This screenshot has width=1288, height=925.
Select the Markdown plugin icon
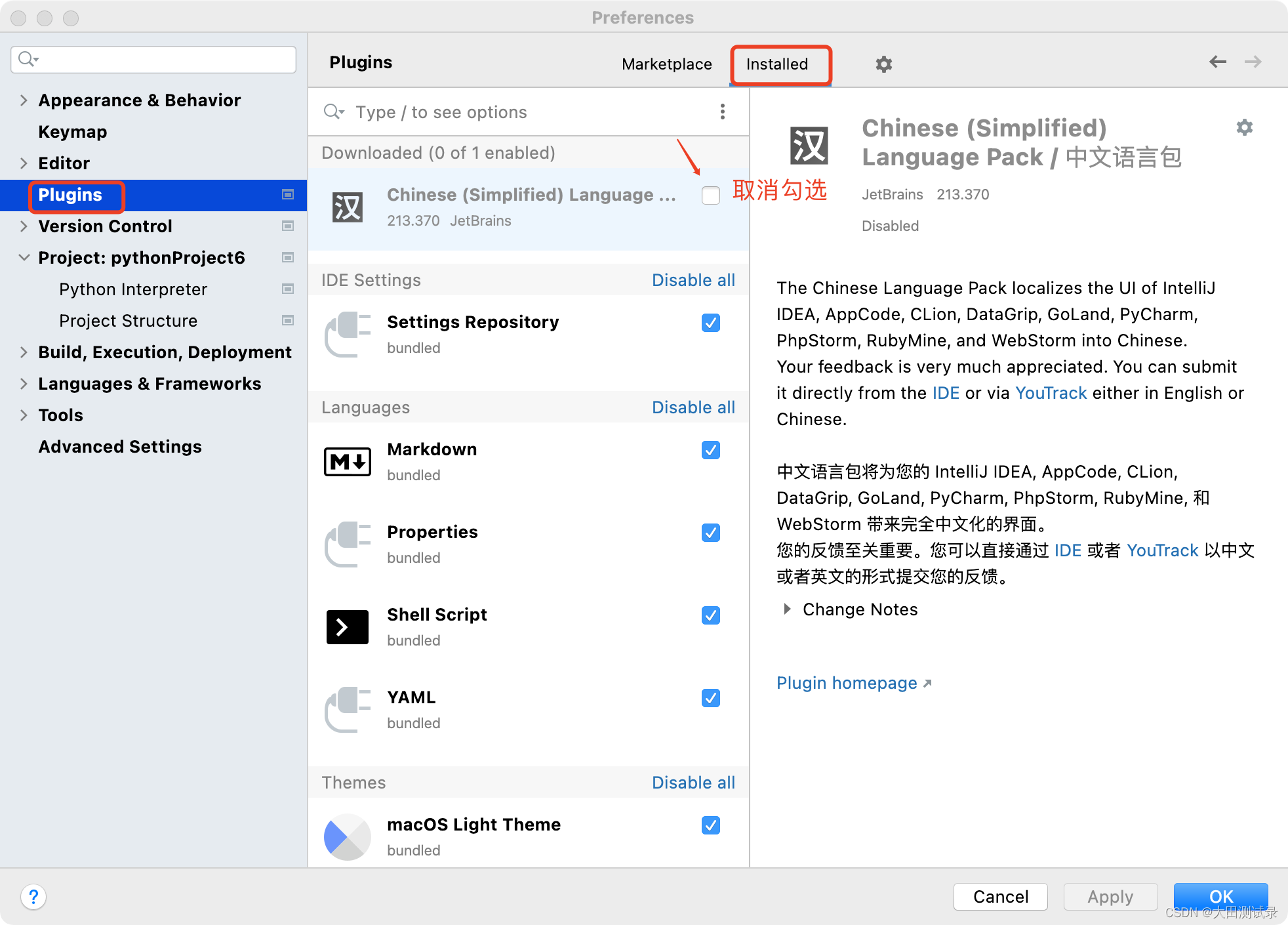click(347, 462)
